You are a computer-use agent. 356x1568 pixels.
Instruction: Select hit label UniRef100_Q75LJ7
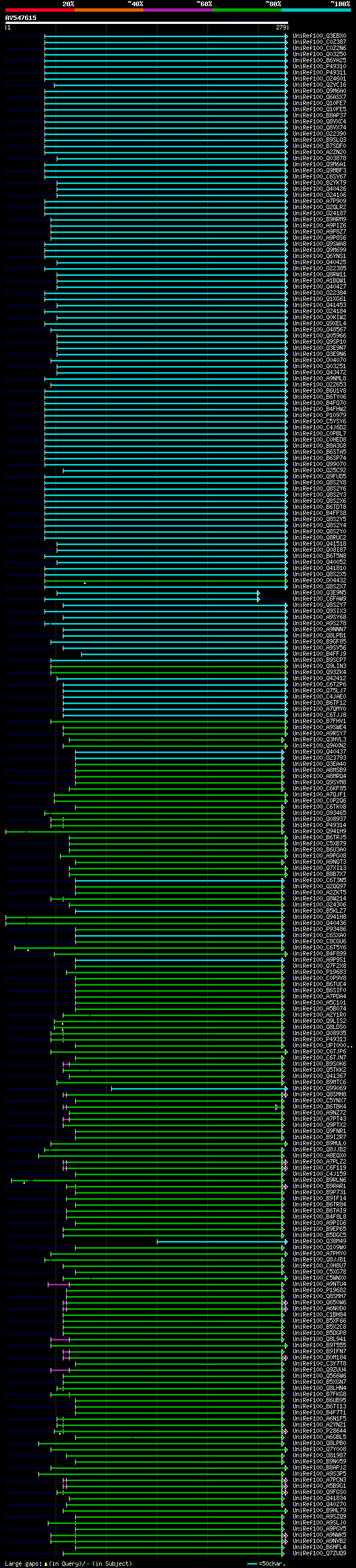(x=319, y=690)
